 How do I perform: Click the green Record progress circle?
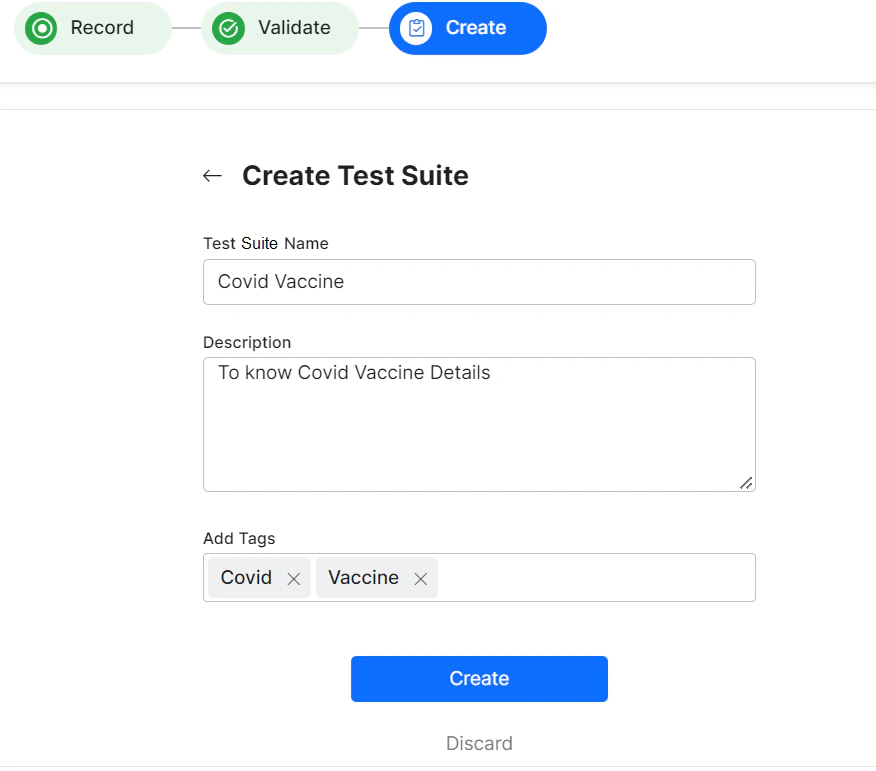41,28
